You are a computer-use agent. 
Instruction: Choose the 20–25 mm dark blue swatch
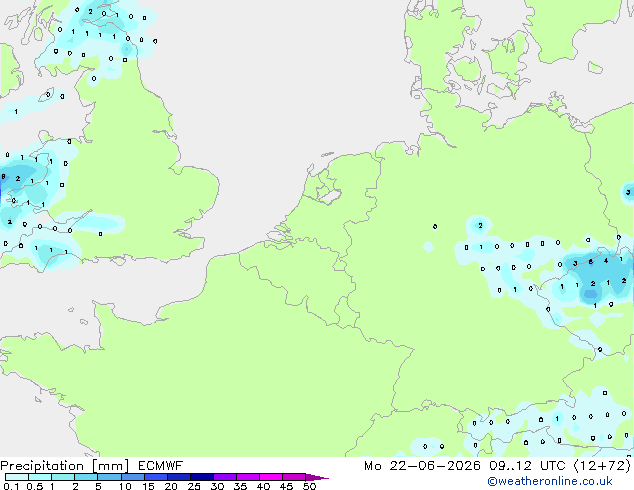tap(179, 477)
